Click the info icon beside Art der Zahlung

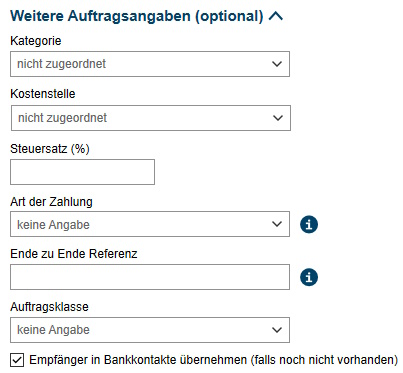tap(309, 224)
